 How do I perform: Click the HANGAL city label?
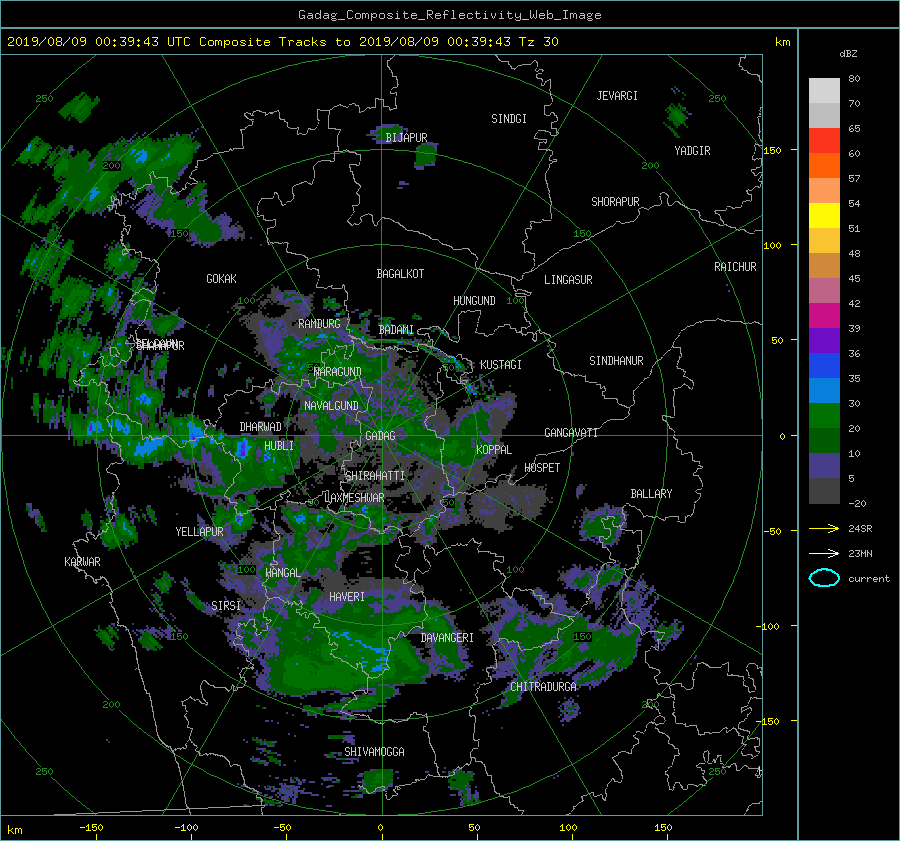283,573
